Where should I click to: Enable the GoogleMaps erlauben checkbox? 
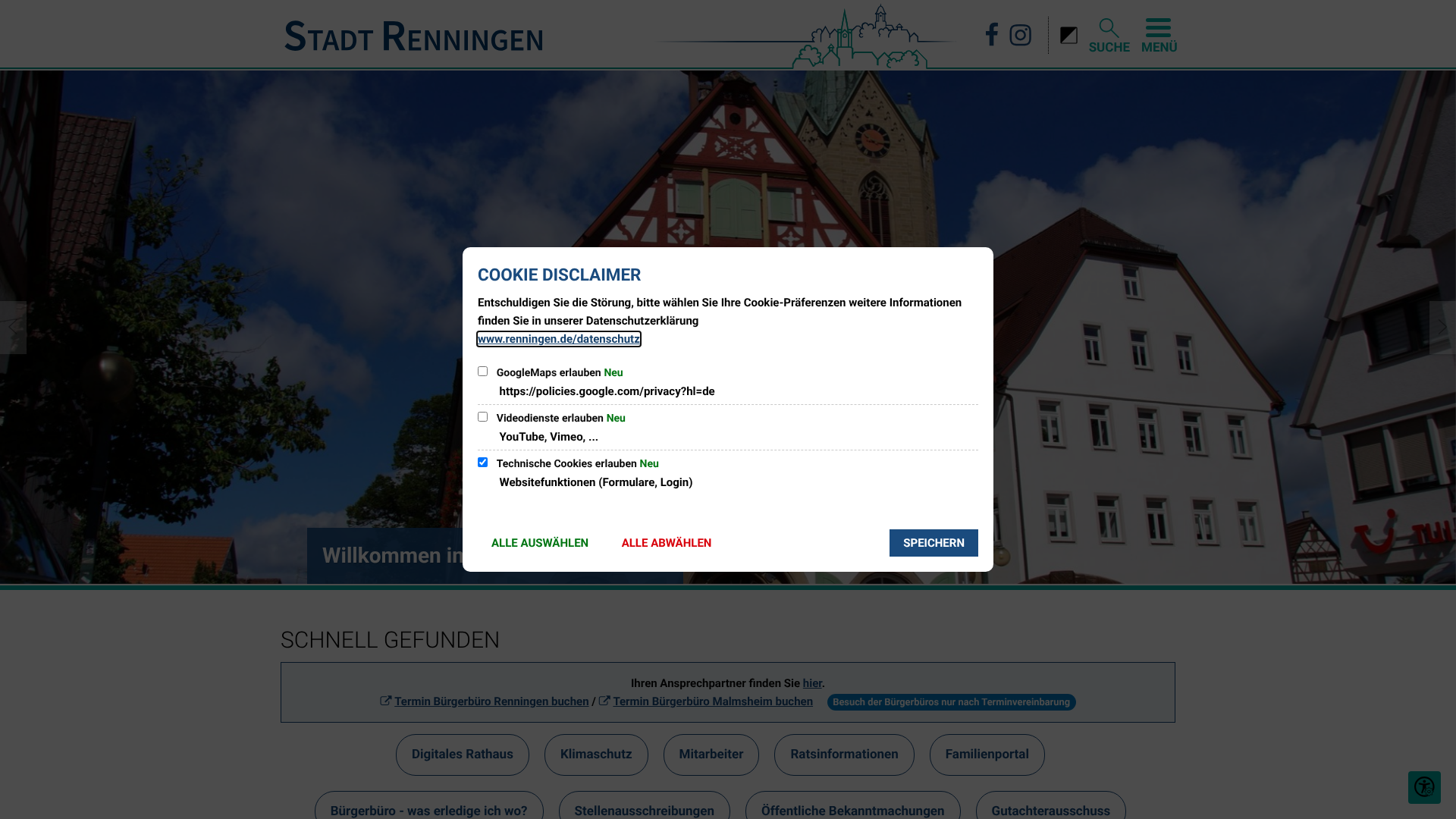click(482, 372)
